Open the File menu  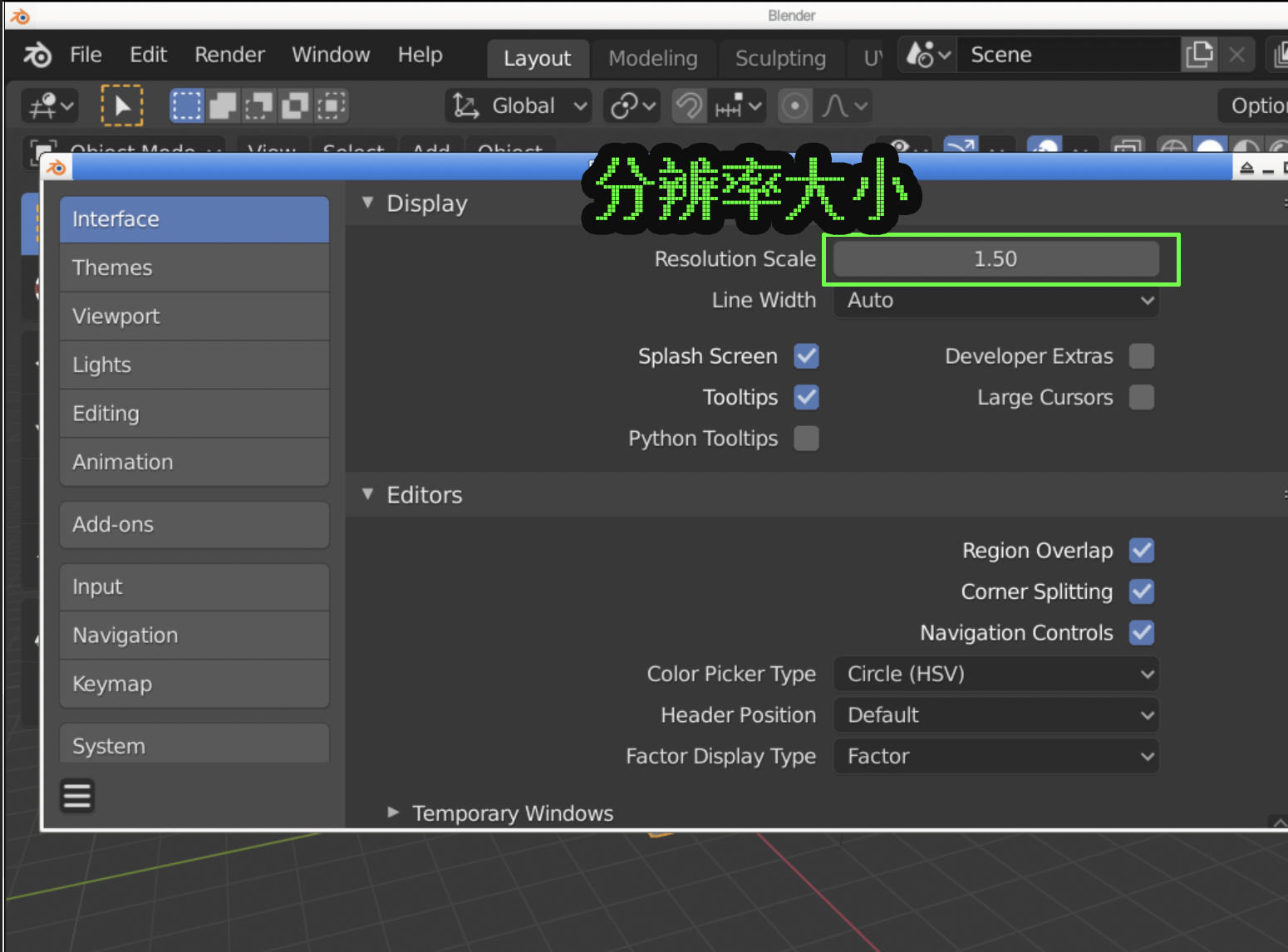(x=86, y=55)
